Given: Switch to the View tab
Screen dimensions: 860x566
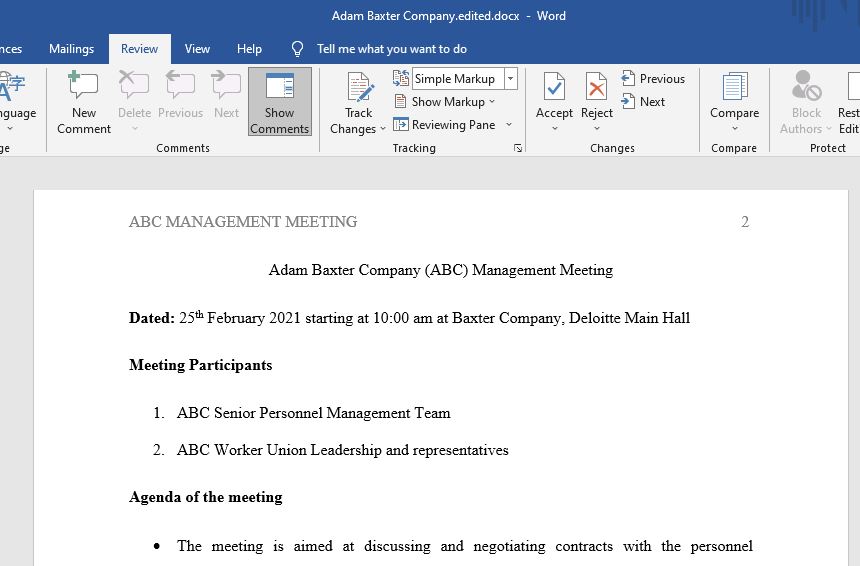Looking at the screenshot, I should 197,49.
